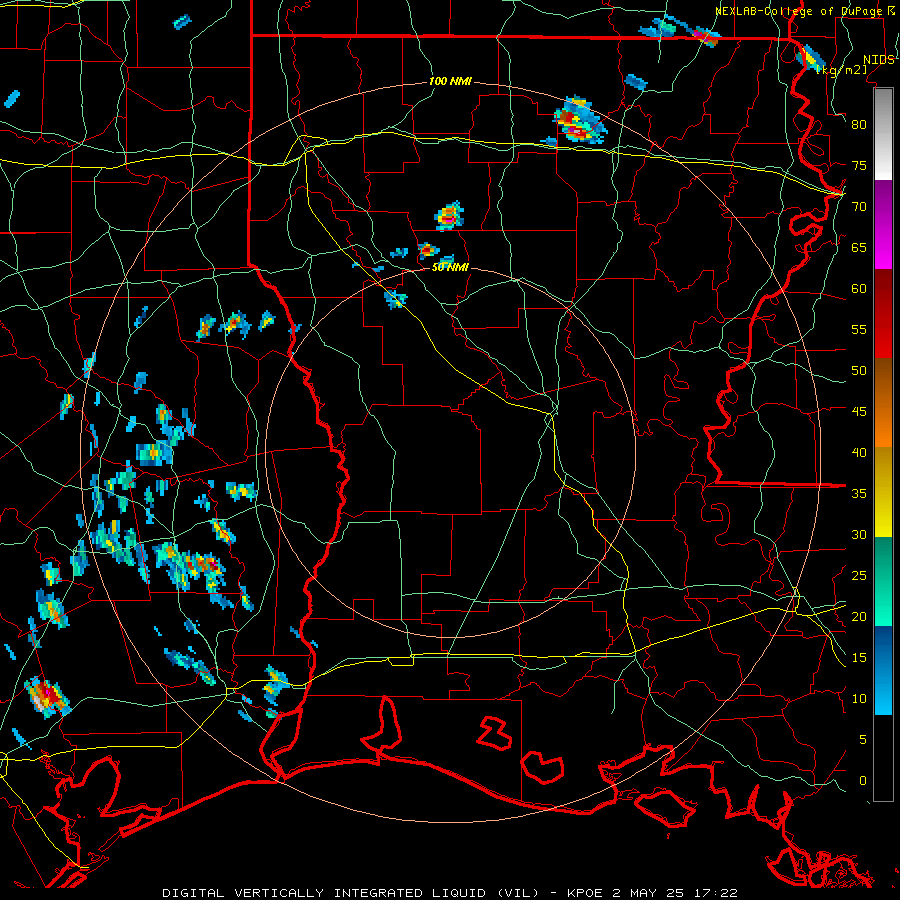Click the scale value 75
Viewport: 900px width, 900px height.
pyautogui.click(x=859, y=165)
